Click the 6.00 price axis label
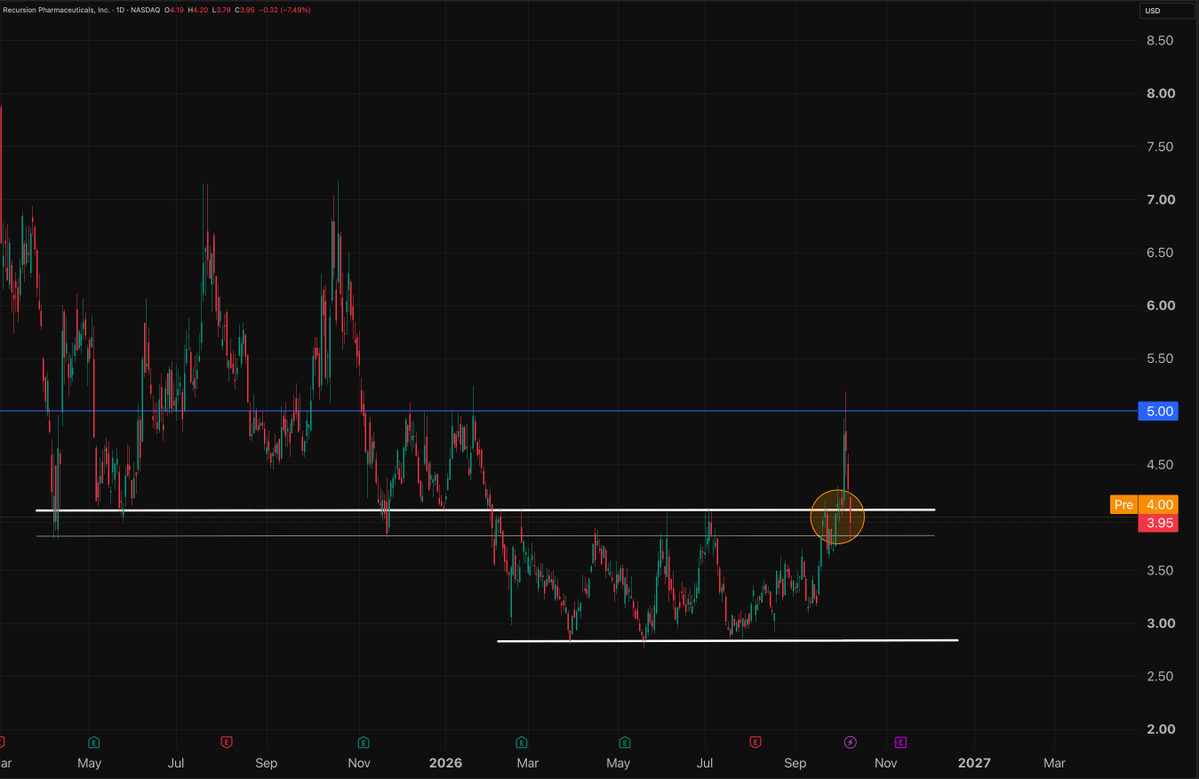This screenshot has height=779, width=1199. pyautogui.click(x=1160, y=305)
